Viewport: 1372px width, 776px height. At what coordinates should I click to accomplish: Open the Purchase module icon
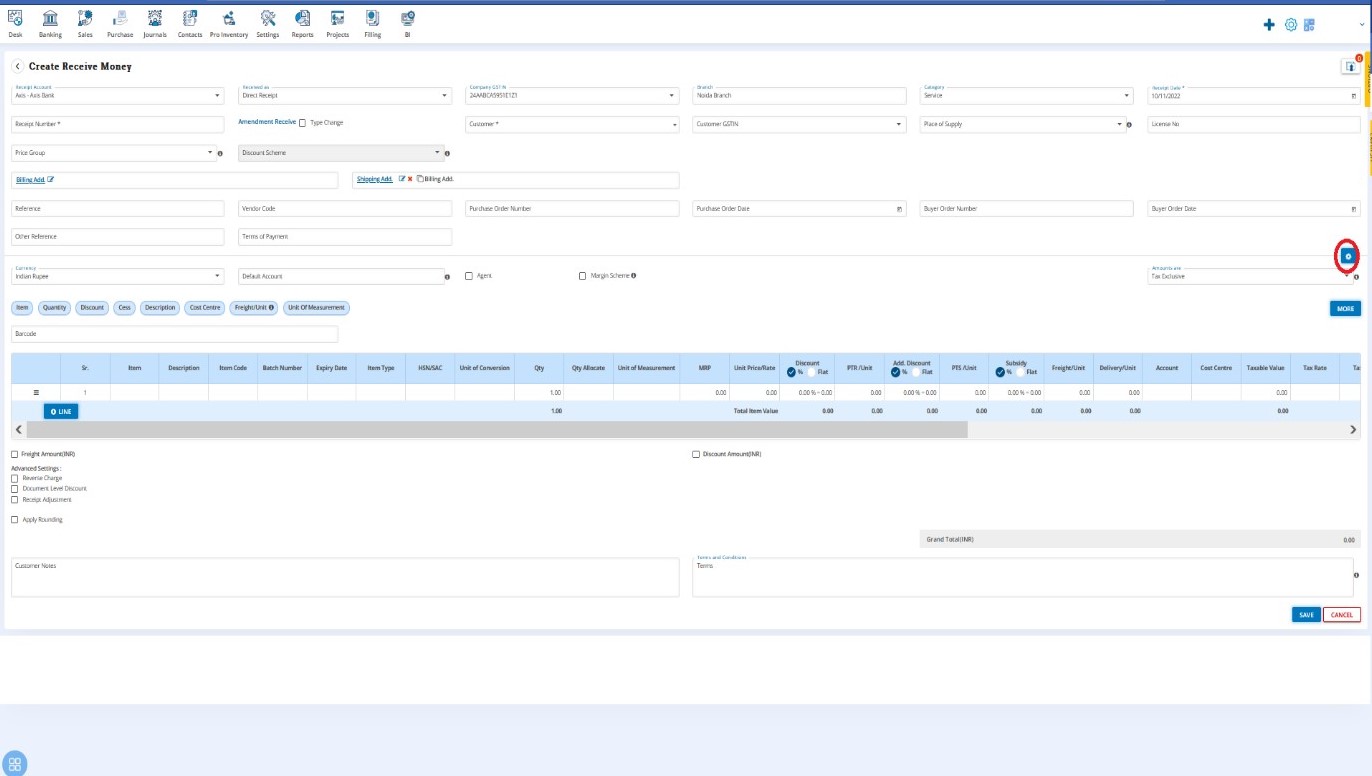[120, 17]
